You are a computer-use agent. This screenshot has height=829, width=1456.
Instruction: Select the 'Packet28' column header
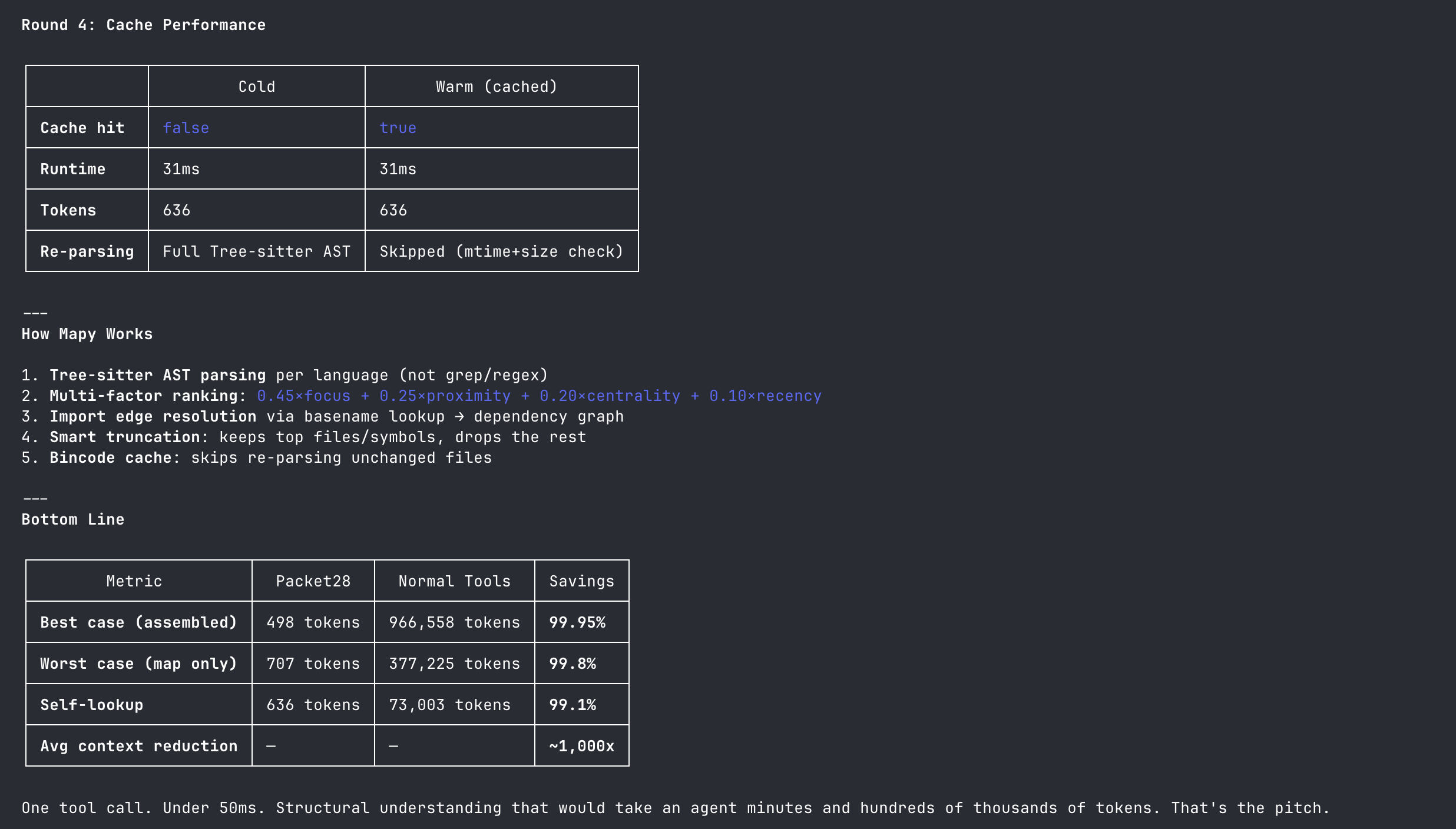(x=313, y=581)
